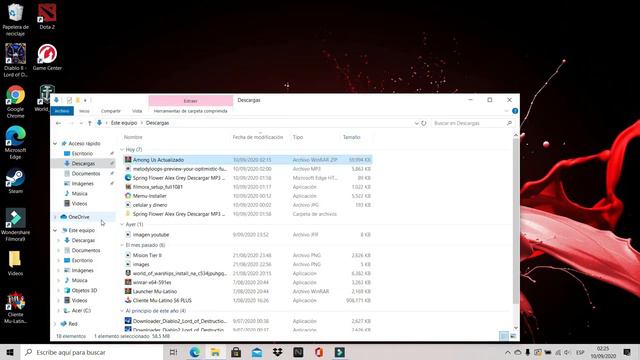Open address bar history dropdown
Screen dimensions: 640x360
coord(416,123)
